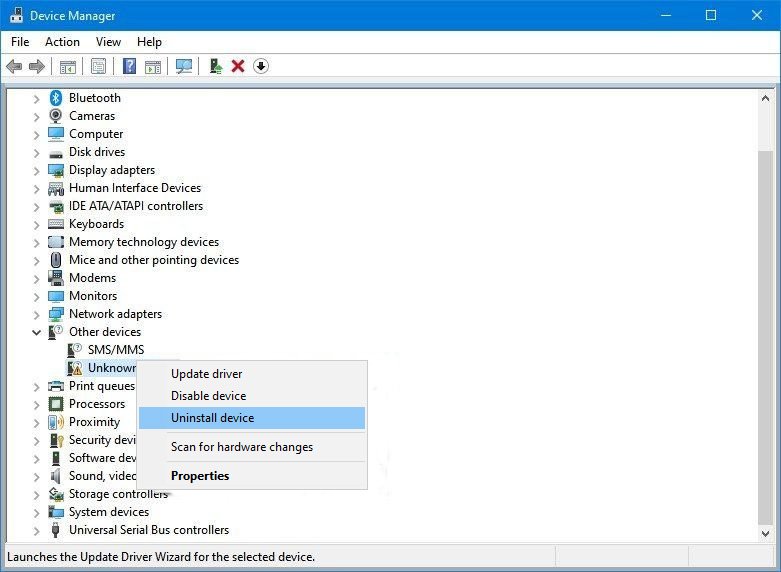Choose Scan for hardware changes in context menu
This screenshot has width=781, height=572.
pyautogui.click(x=252, y=447)
